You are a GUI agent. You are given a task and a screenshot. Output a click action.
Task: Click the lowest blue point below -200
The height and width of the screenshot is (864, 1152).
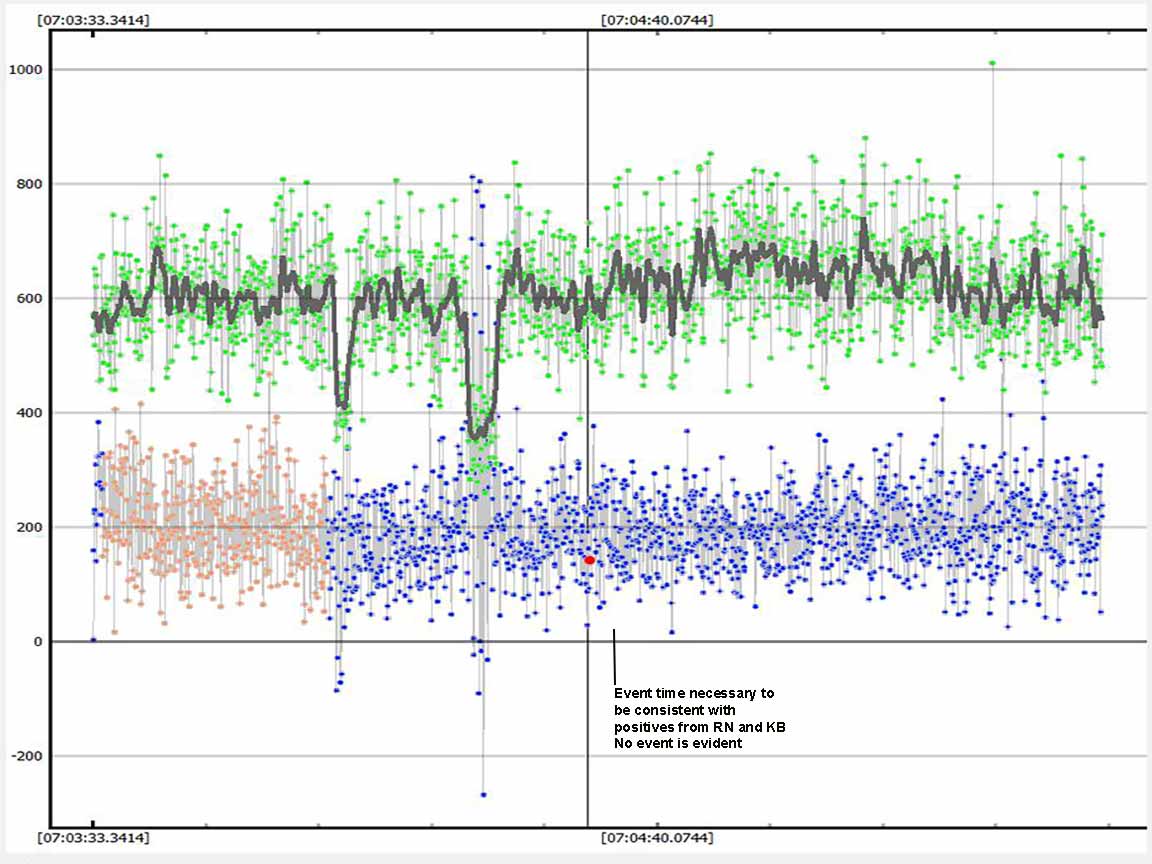coord(483,794)
